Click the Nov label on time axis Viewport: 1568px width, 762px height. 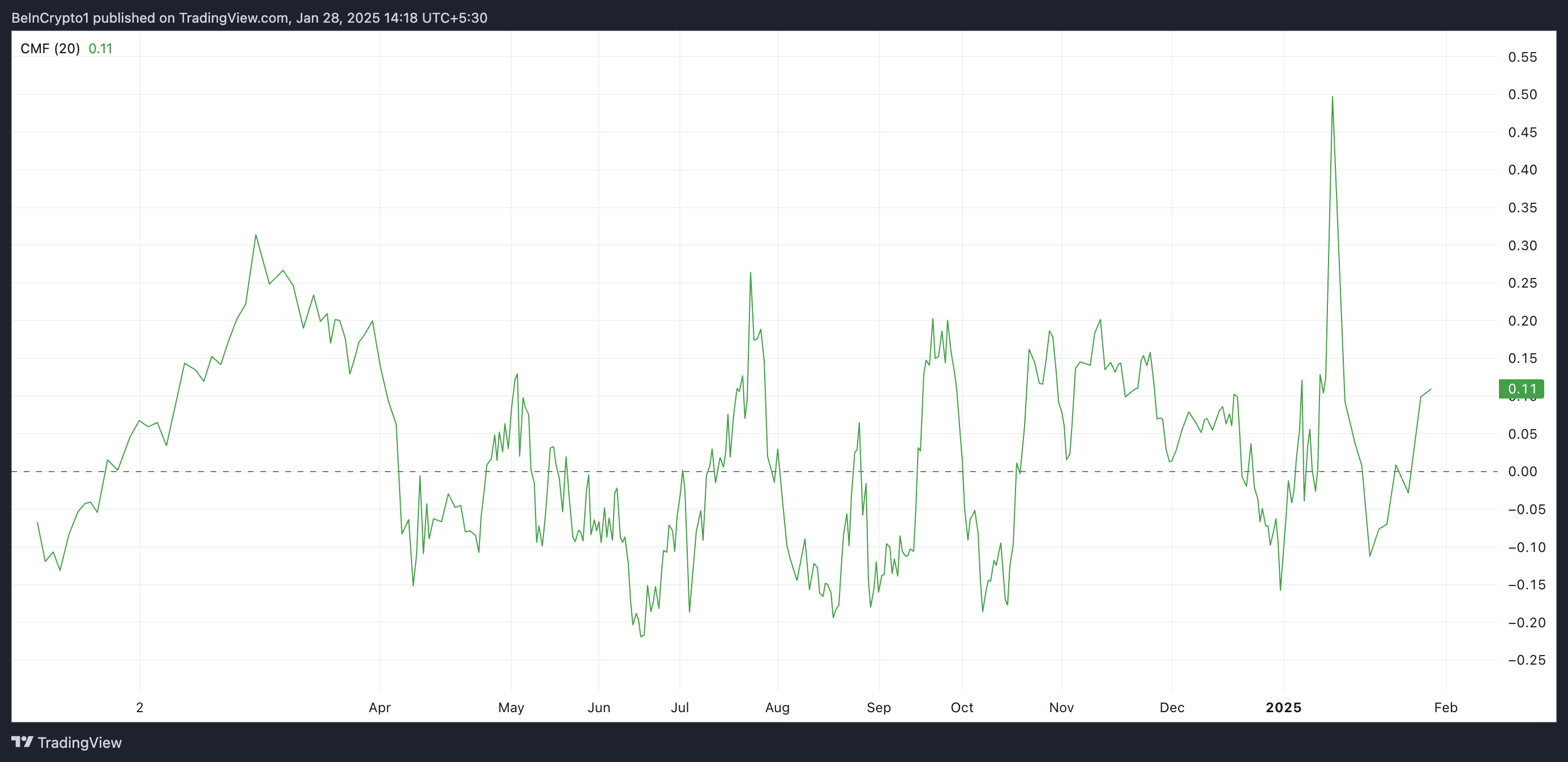tap(1061, 707)
